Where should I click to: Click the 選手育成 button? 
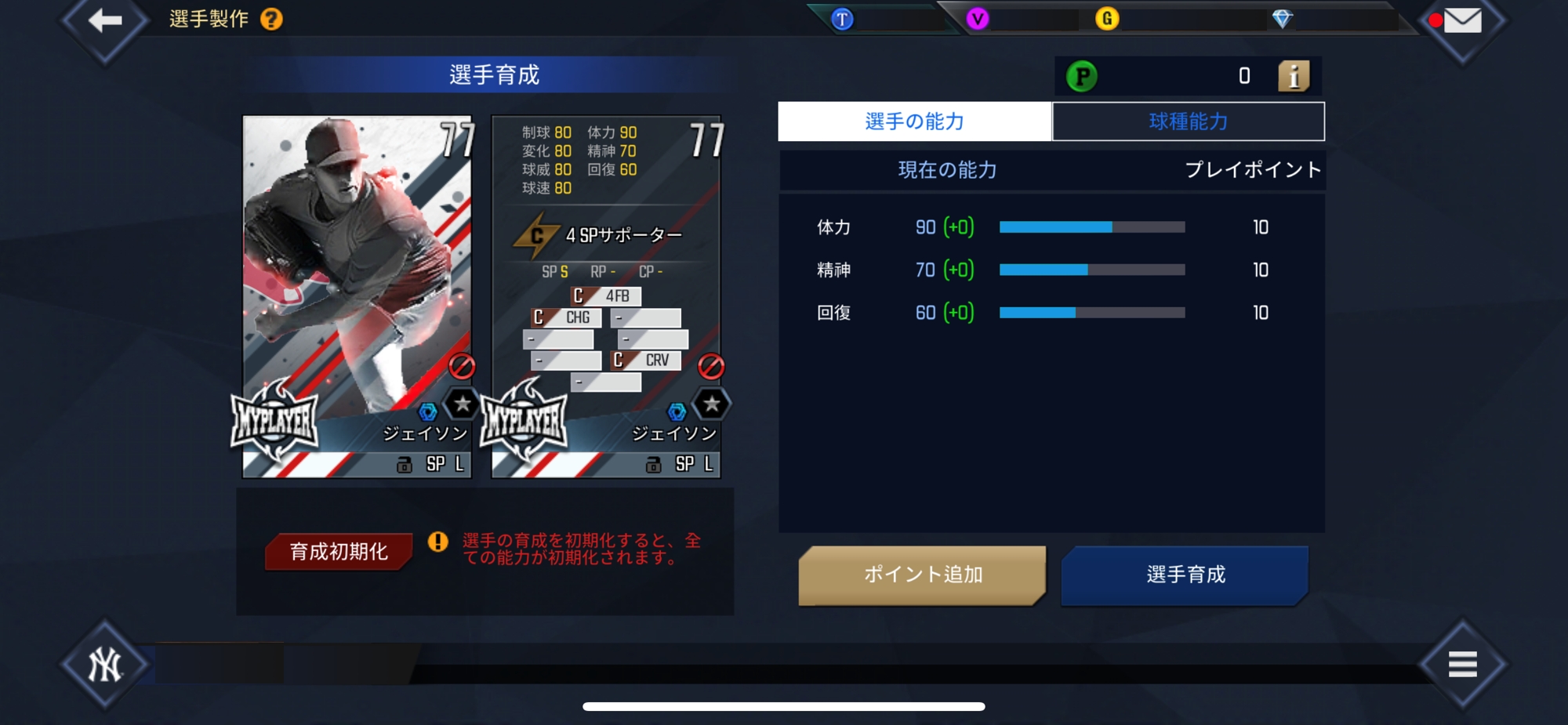(1185, 575)
